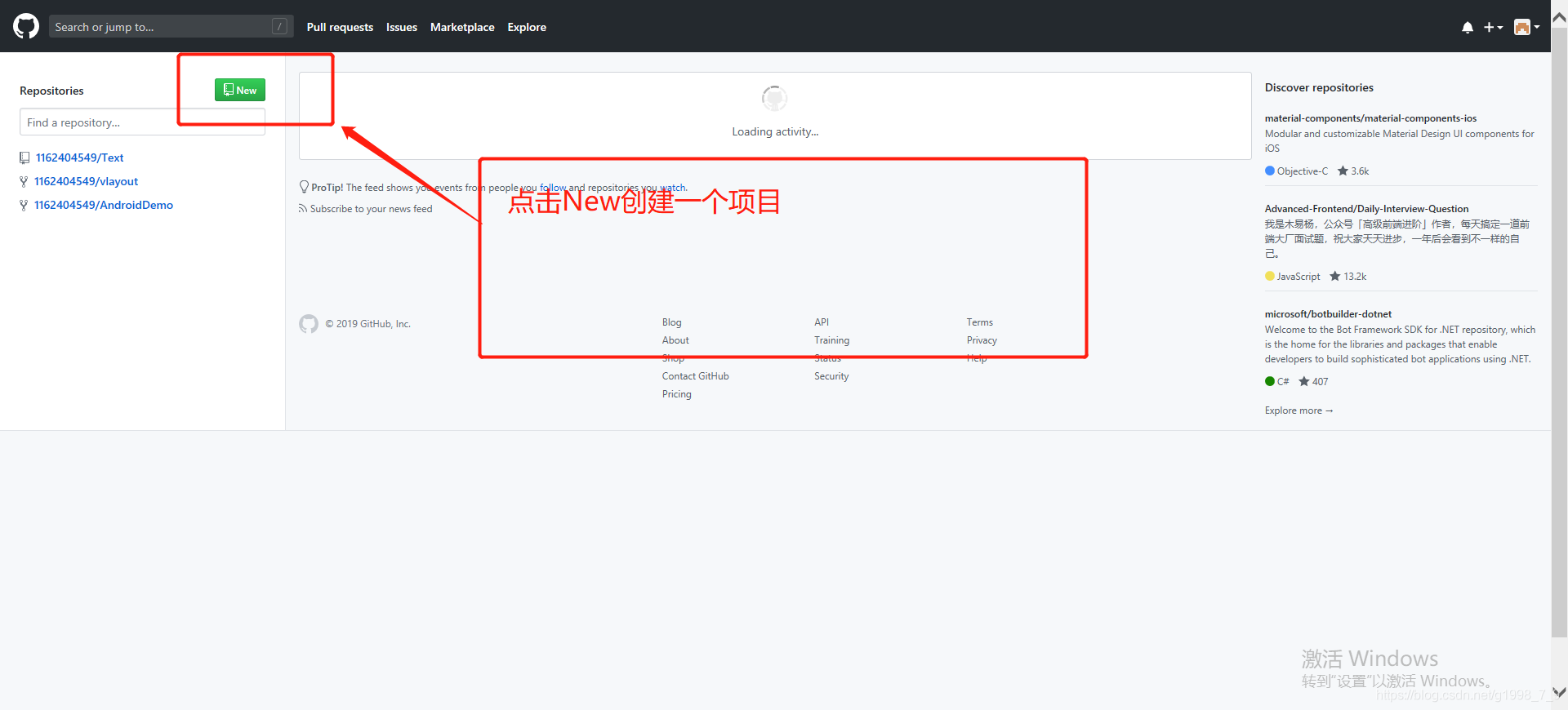Open the API footer link
1568x710 pixels.
[x=822, y=322]
